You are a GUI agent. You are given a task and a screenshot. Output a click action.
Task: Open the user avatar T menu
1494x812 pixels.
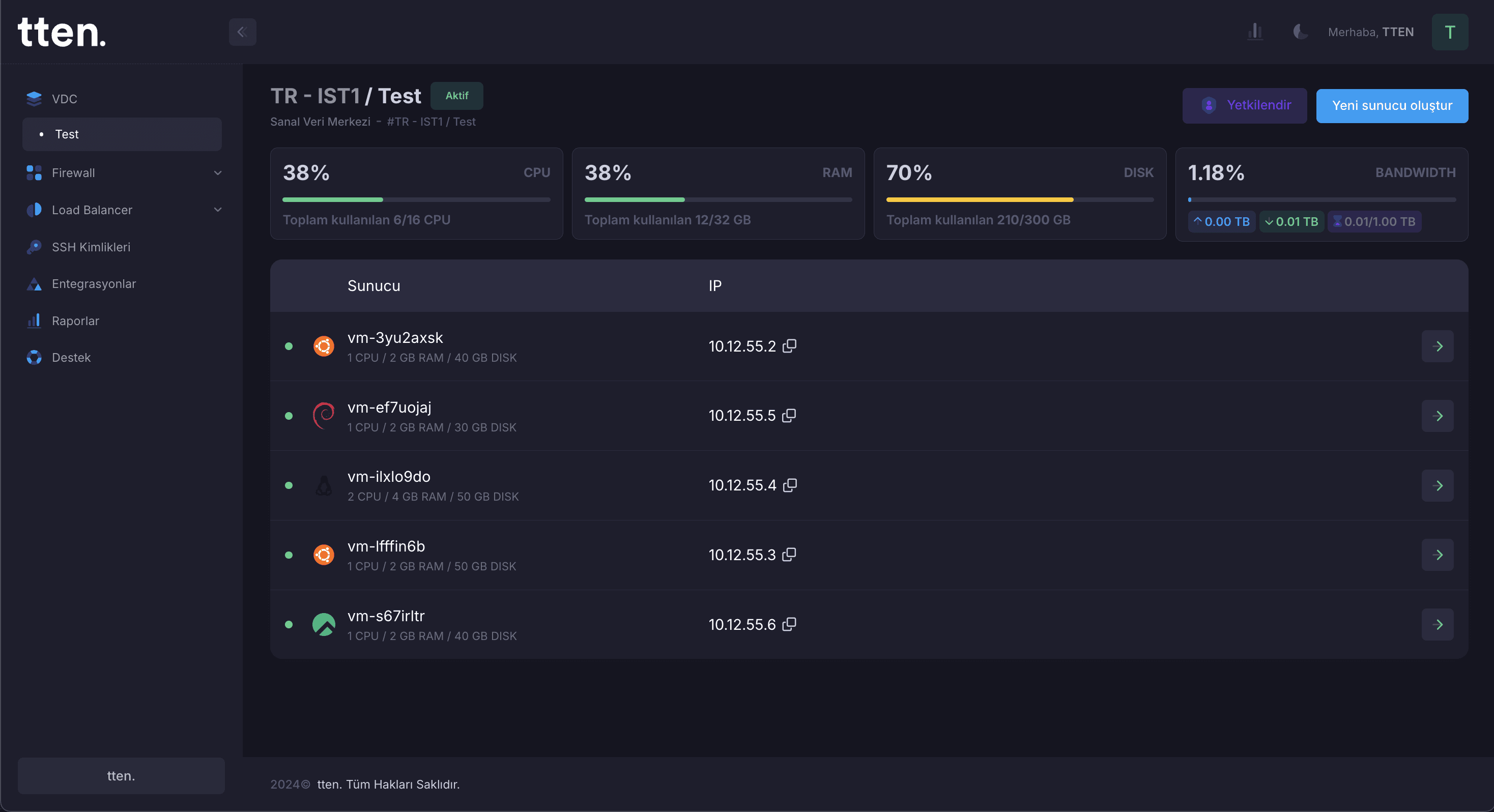(x=1449, y=32)
